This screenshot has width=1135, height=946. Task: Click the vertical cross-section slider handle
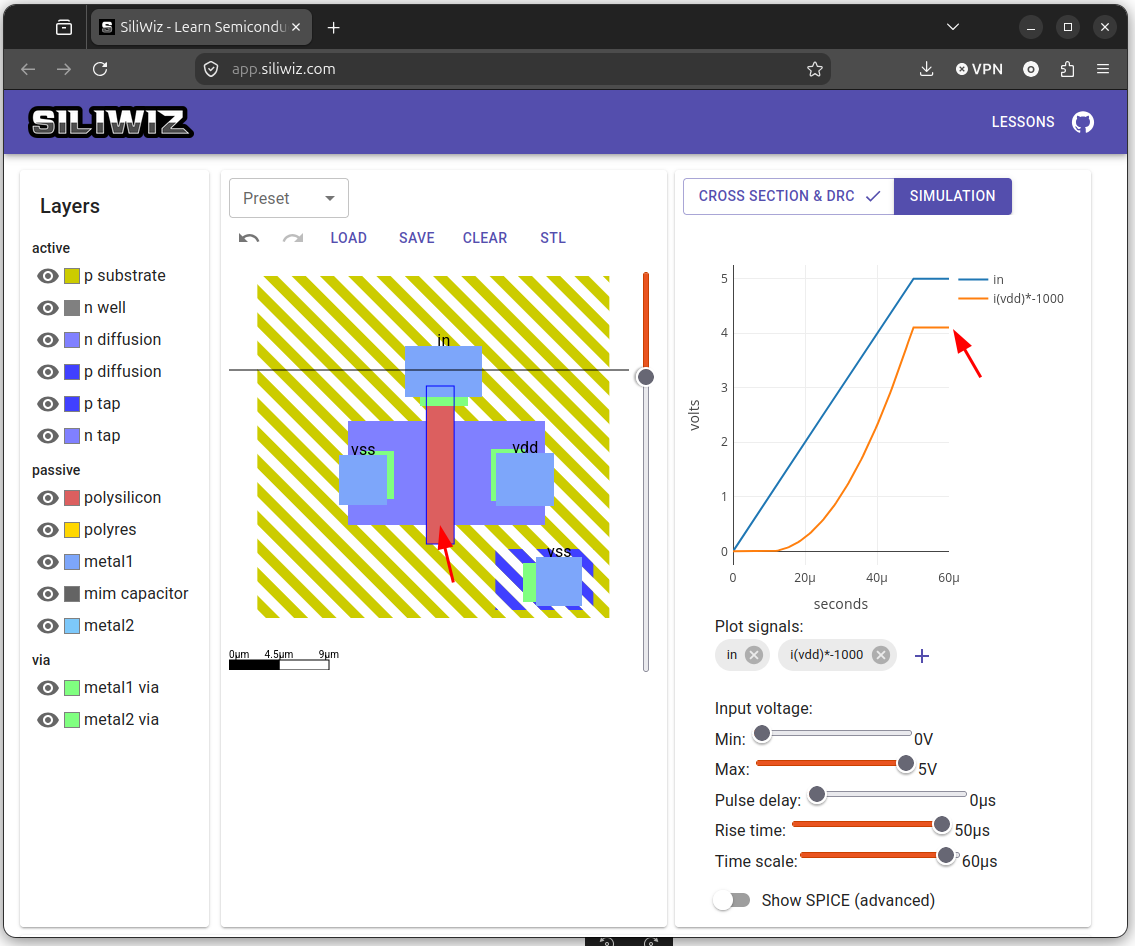coord(645,377)
